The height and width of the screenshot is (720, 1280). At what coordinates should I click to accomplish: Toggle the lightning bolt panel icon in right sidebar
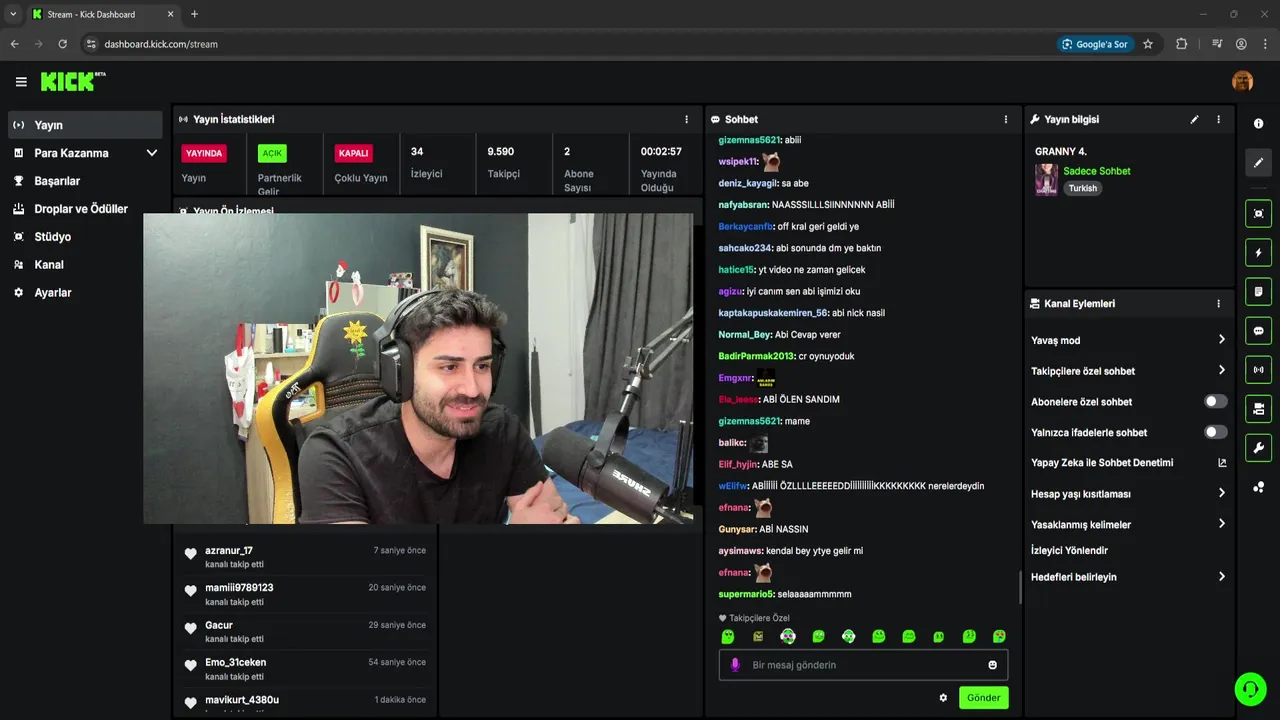coord(1258,252)
